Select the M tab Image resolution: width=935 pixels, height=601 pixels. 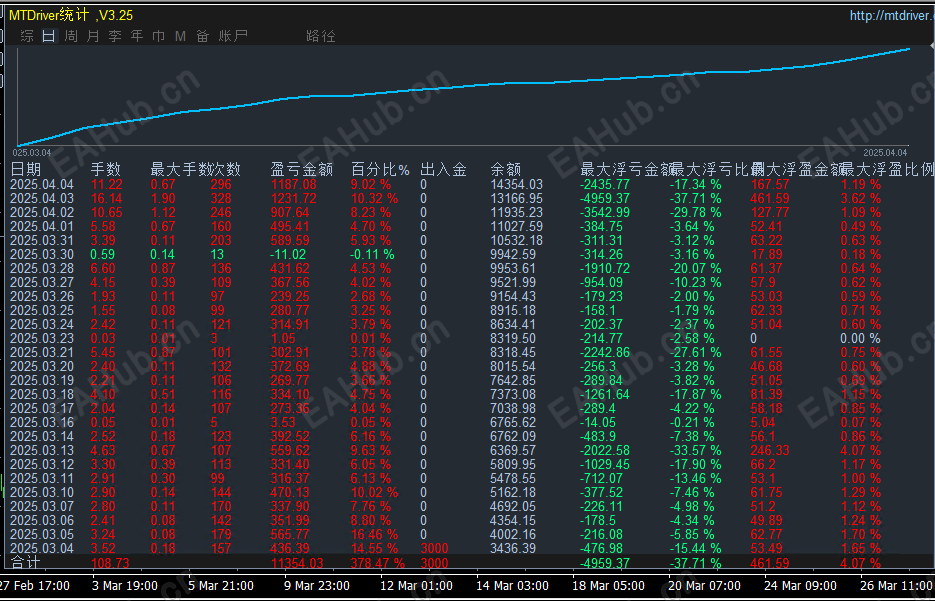point(180,36)
